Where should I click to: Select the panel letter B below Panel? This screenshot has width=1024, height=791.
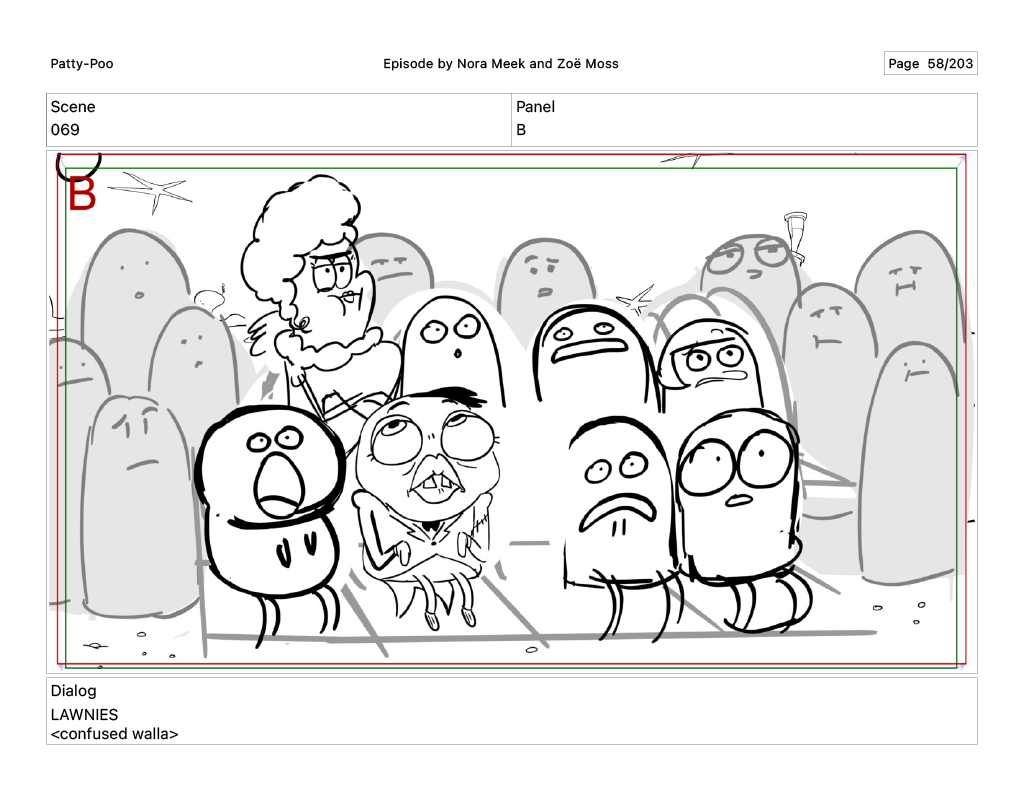click(x=521, y=130)
